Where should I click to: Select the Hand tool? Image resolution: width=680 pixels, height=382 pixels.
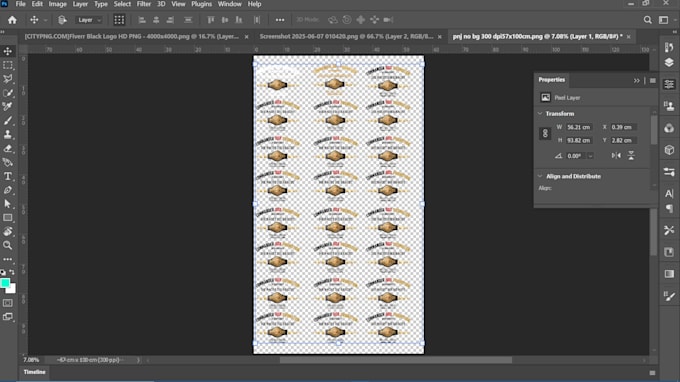8,232
